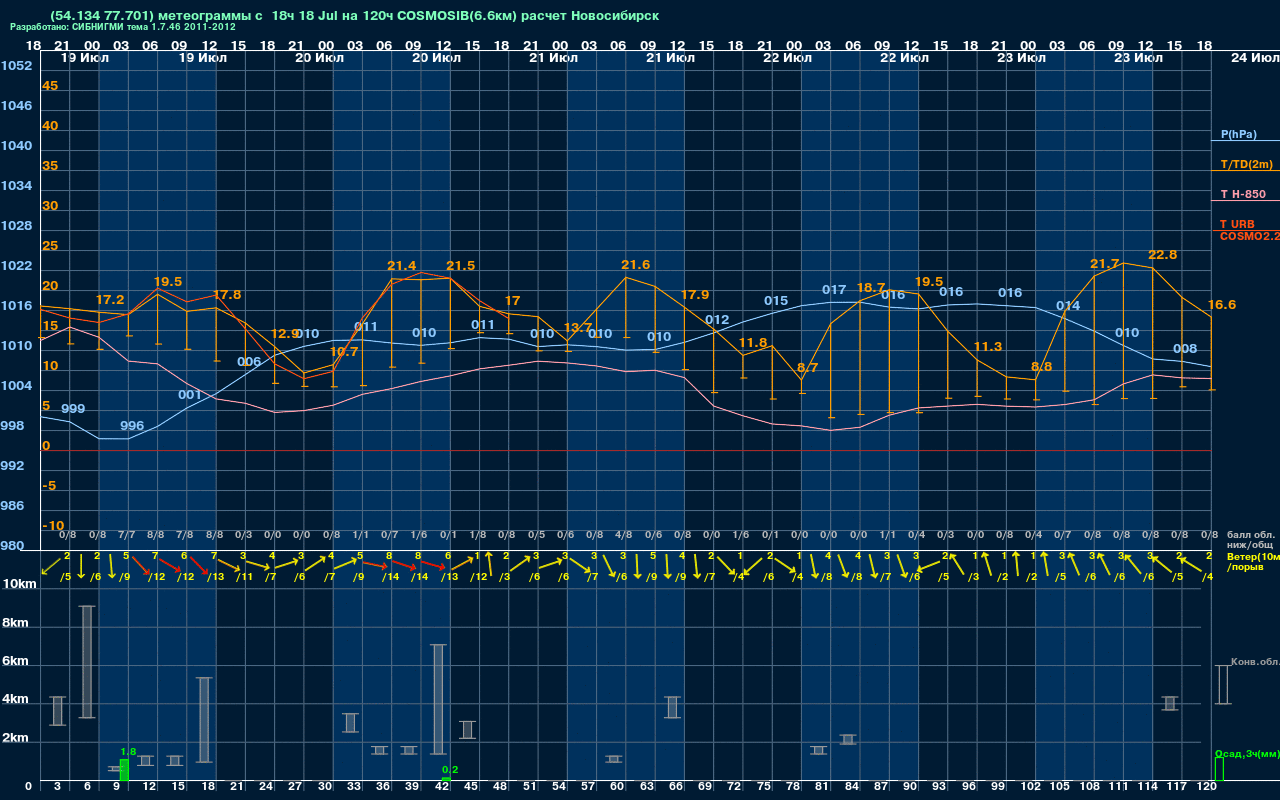
Task: Click the 8.8 temperature minimum value
Action: pos(1042,367)
